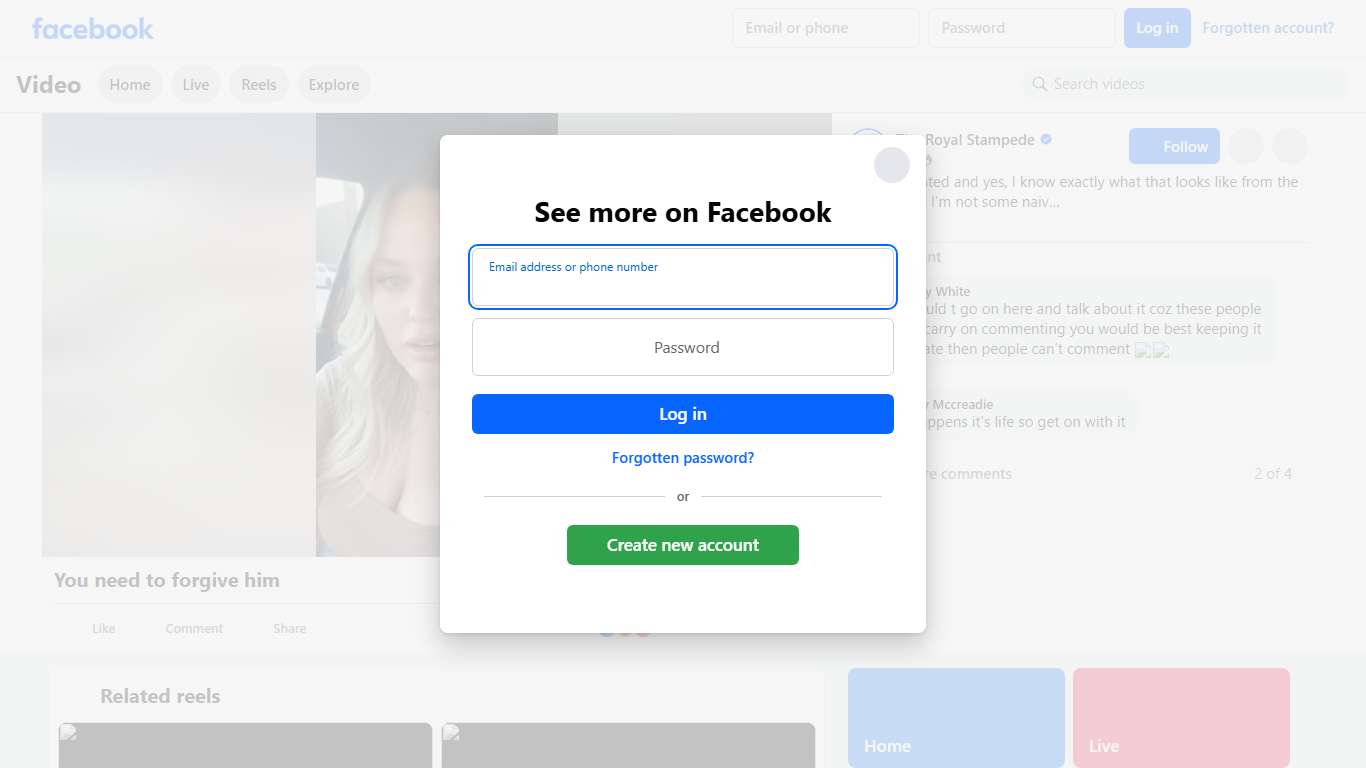The image size is (1366, 768).
Task: Open Forgotten password? link
Action: (x=683, y=458)
